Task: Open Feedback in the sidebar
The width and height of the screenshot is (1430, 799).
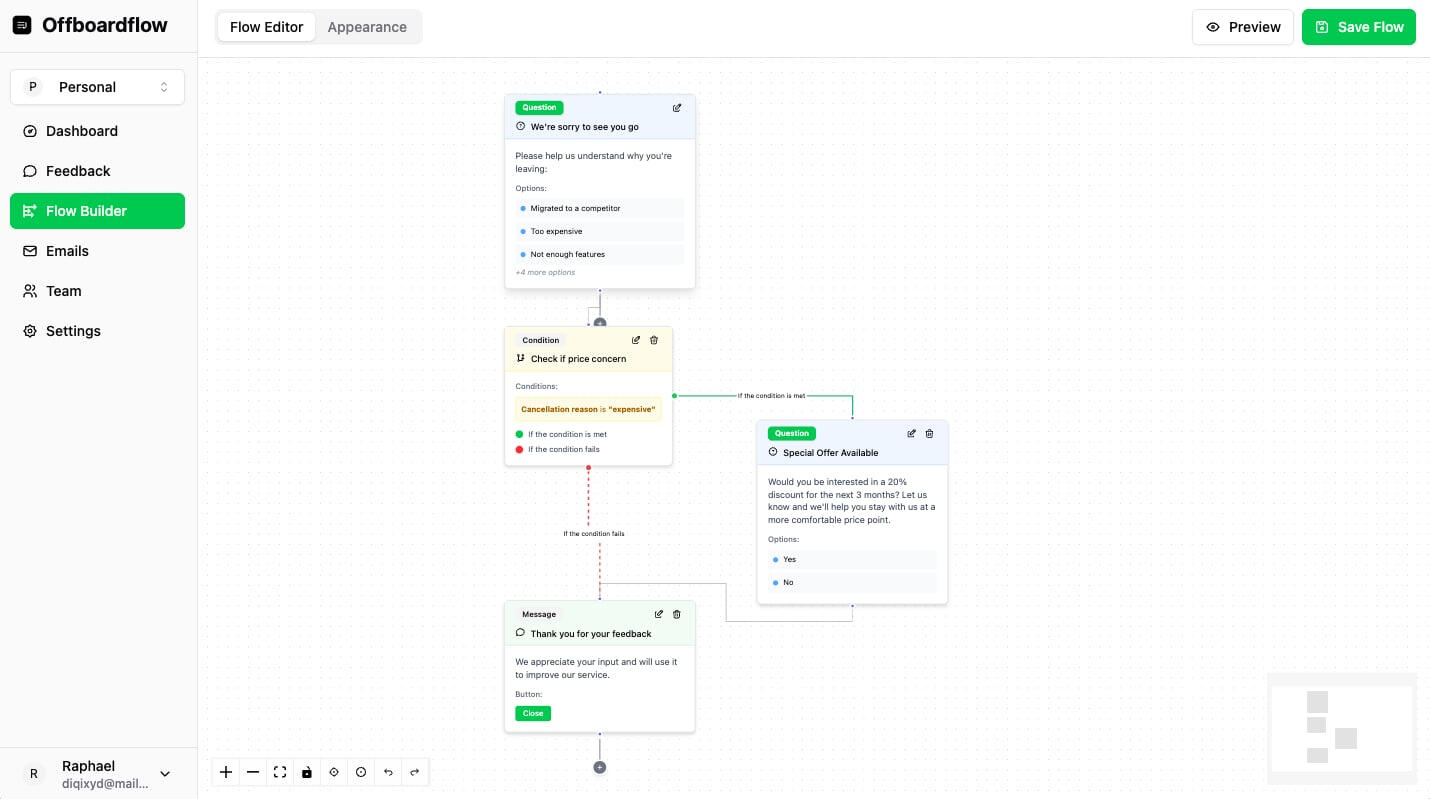Action: pos(78,171)
